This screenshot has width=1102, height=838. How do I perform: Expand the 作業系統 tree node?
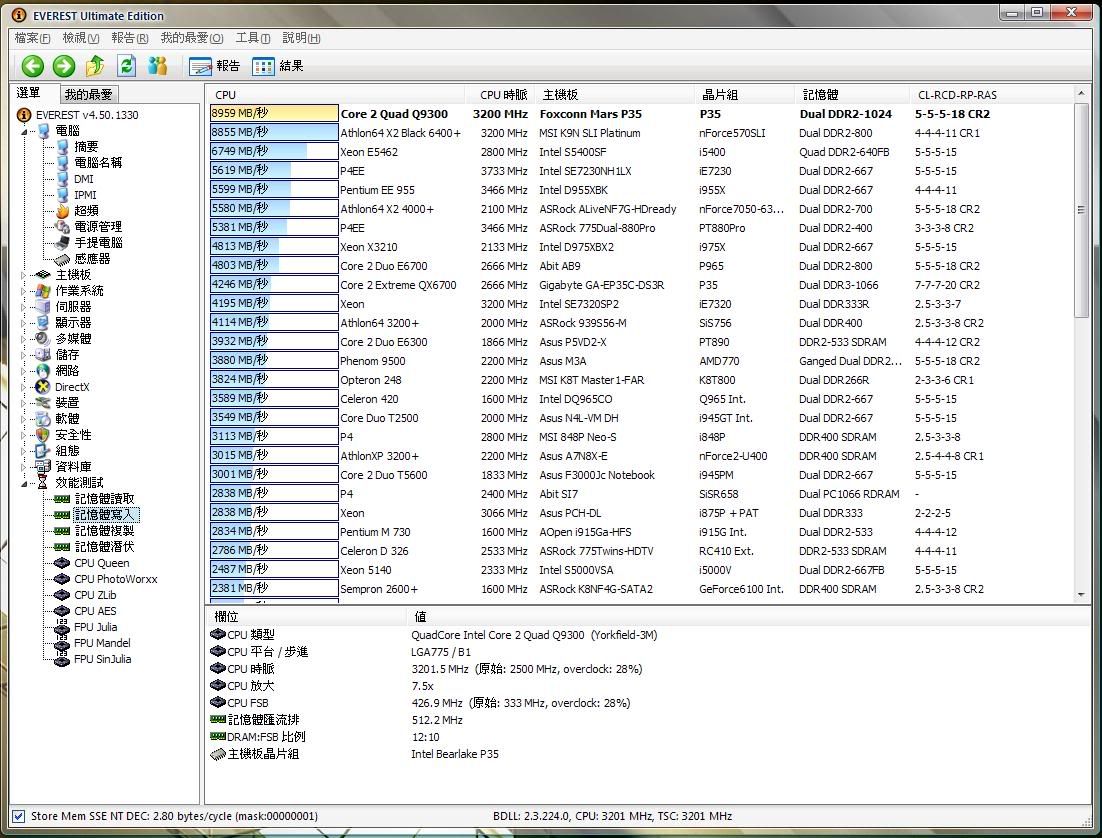click(x=24, y=291)
